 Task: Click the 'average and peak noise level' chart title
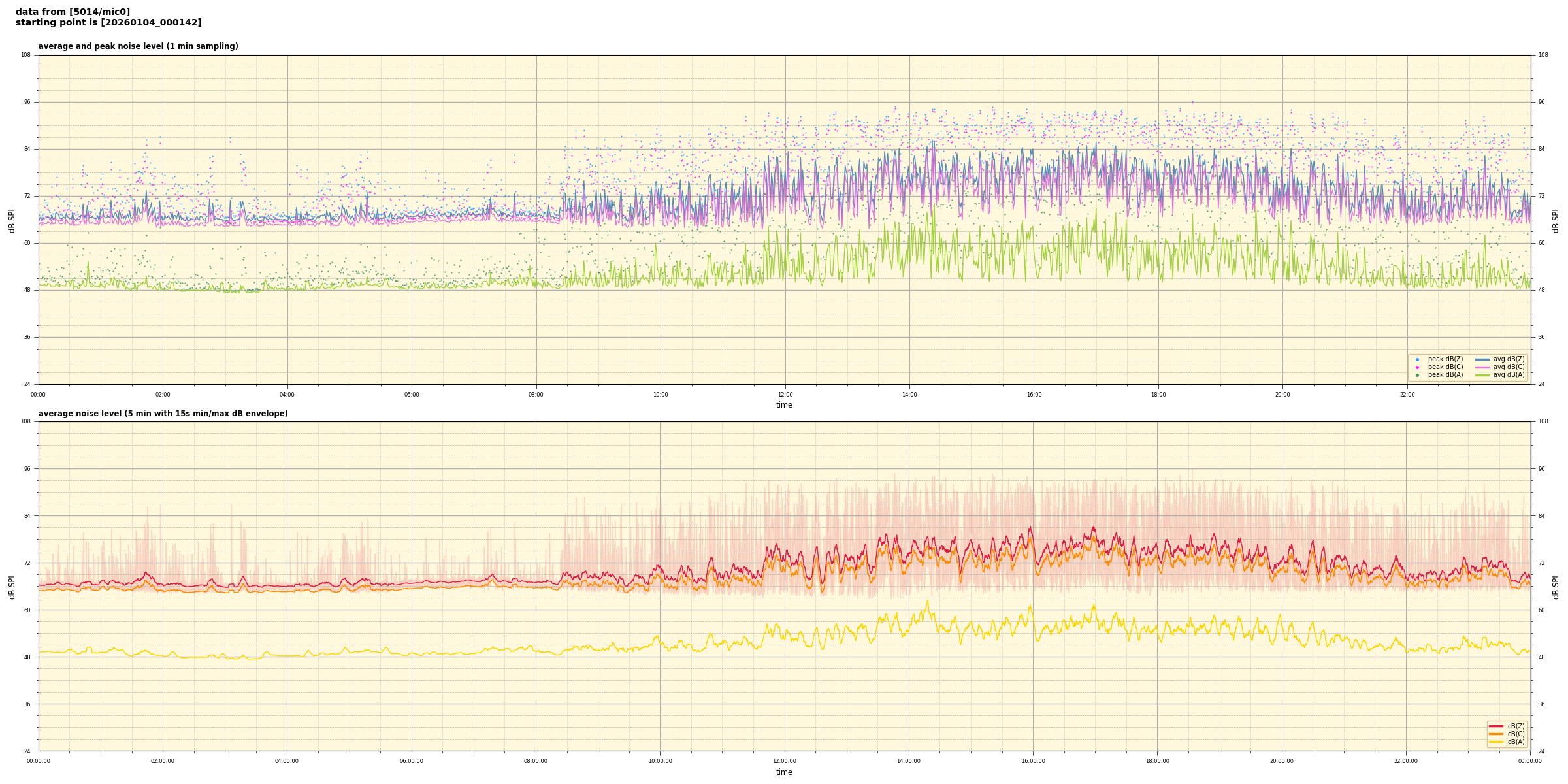[138, 46]
